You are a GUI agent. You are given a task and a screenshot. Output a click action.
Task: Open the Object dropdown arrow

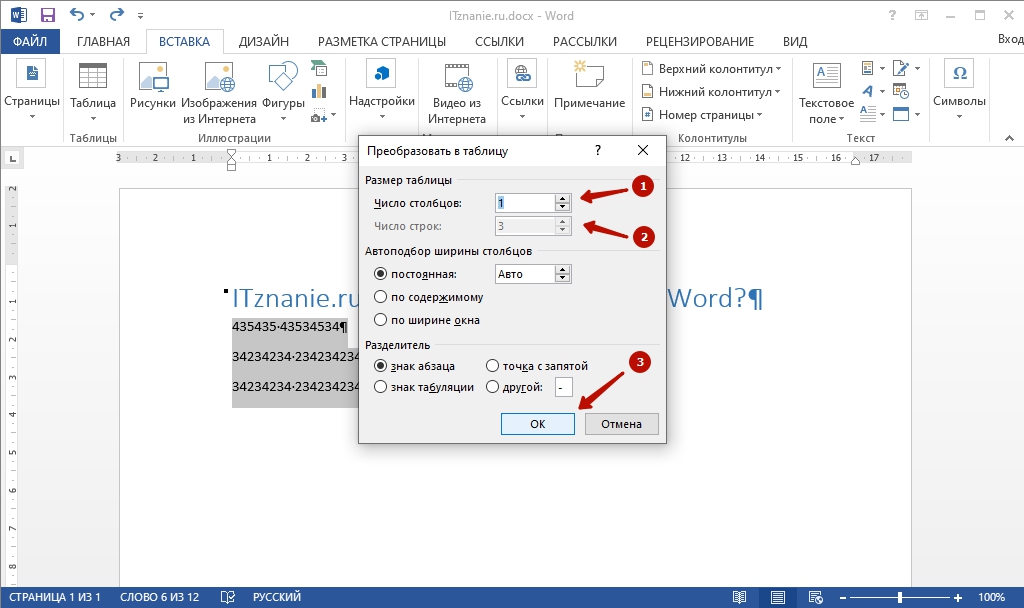pyautogui.click(x=917, y=114)
